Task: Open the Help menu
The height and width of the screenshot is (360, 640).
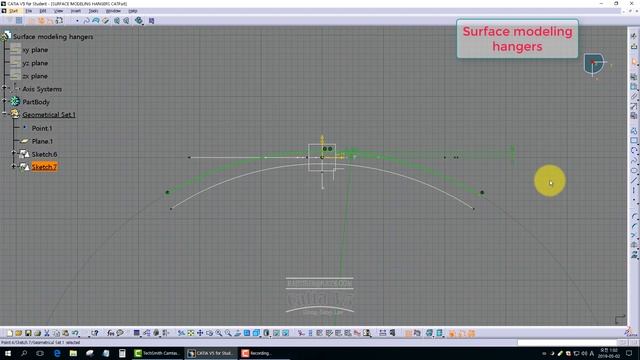Action: click(x=133, y=11)
